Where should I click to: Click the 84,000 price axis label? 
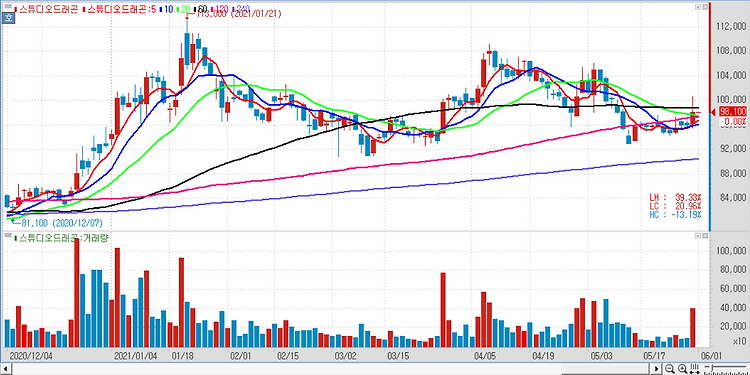point(734,198)
